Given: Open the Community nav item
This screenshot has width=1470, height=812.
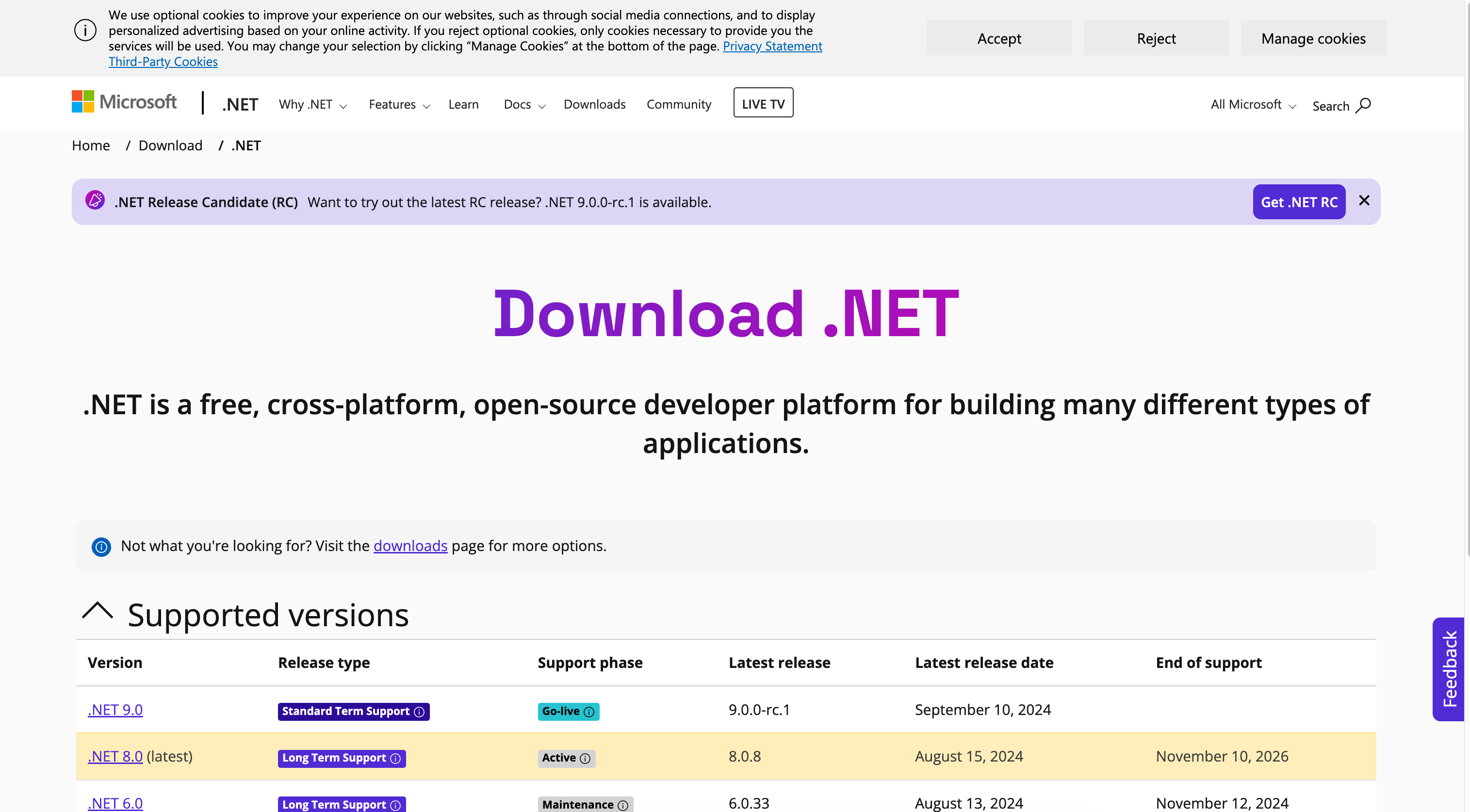Looking at the screenshot, I should point(679,104).
